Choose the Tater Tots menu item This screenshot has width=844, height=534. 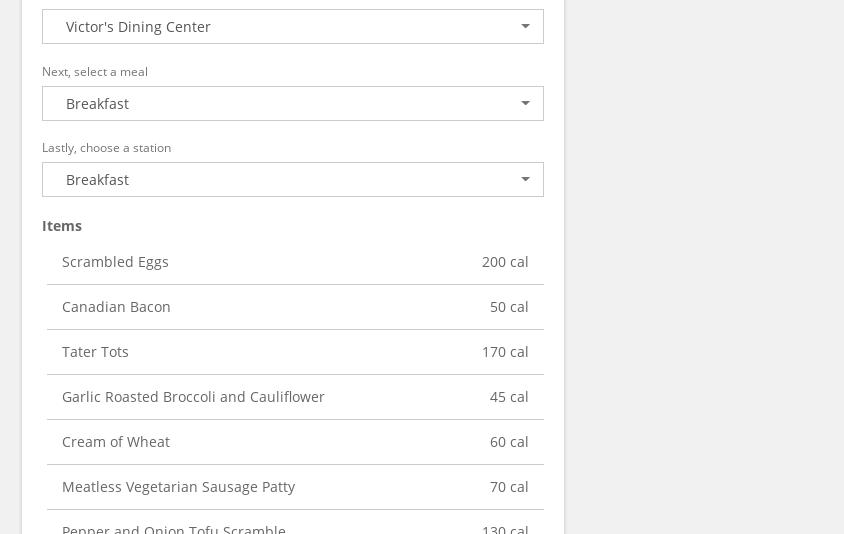pos(95,352)
